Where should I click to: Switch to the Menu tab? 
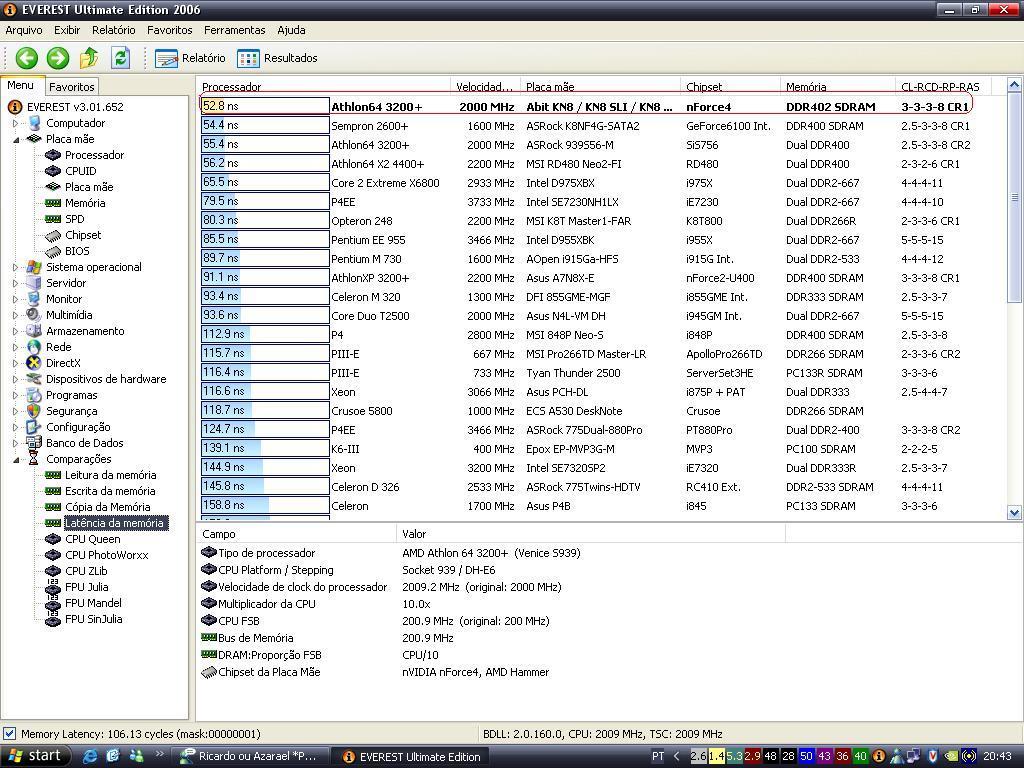(21, 86)
